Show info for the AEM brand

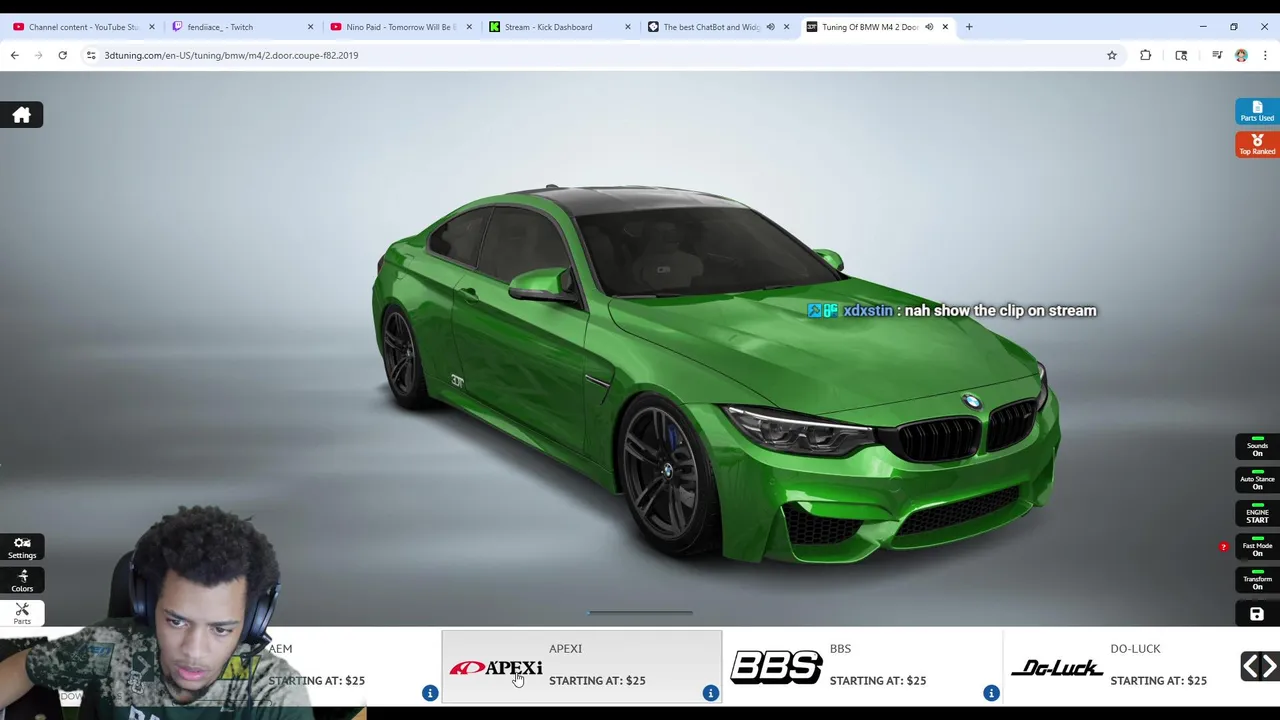[430, 693]
